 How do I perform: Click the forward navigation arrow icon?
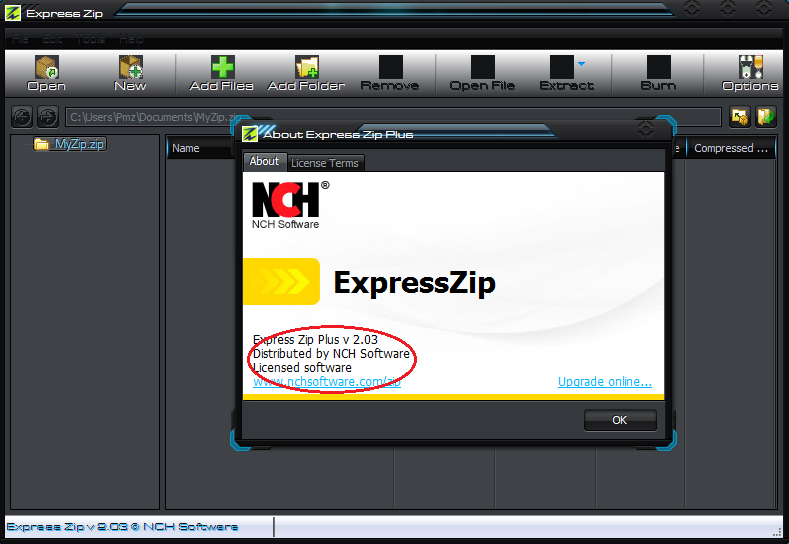click(x=48, y=117)
